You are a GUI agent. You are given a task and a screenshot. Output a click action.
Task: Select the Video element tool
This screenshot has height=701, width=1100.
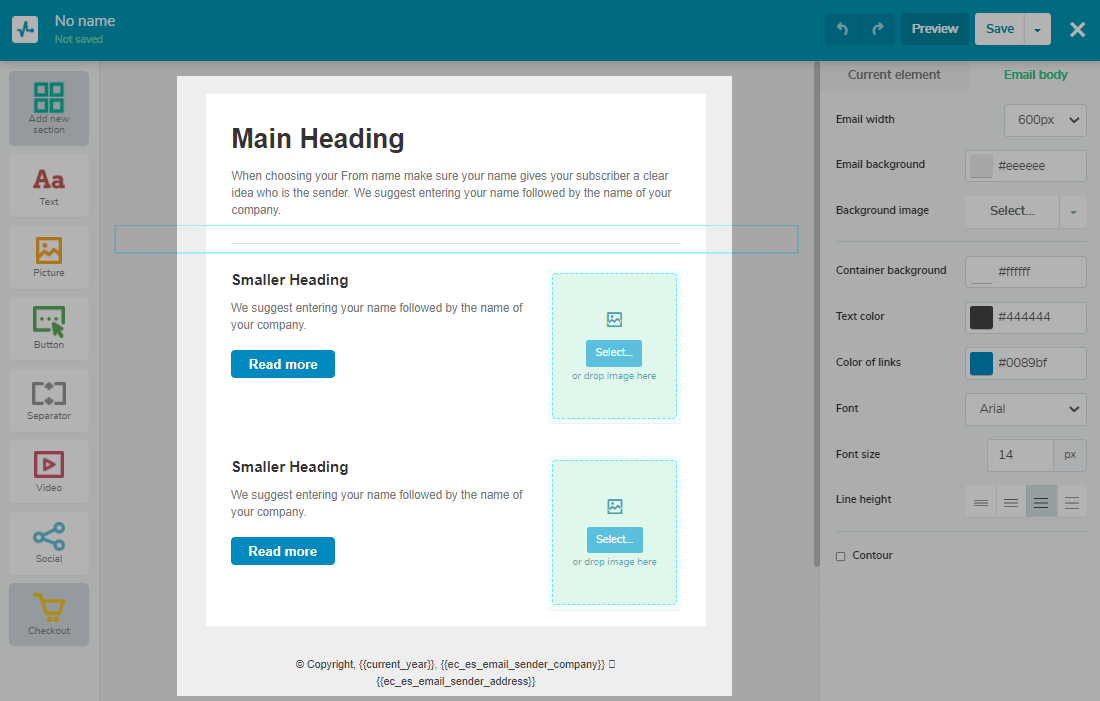(48, 471)
